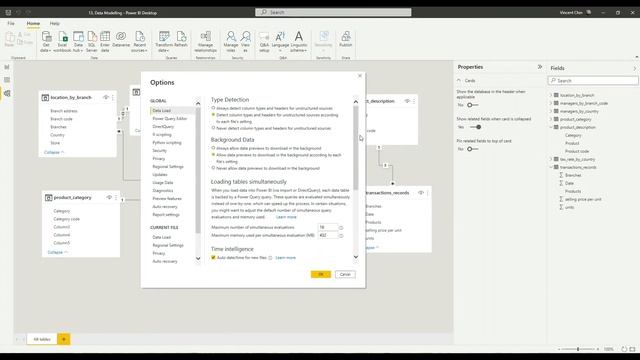The height and width of the screenshot is (360, 640).
Task: Toggle Show the database in header switch
Action: [x=472, y=105]
